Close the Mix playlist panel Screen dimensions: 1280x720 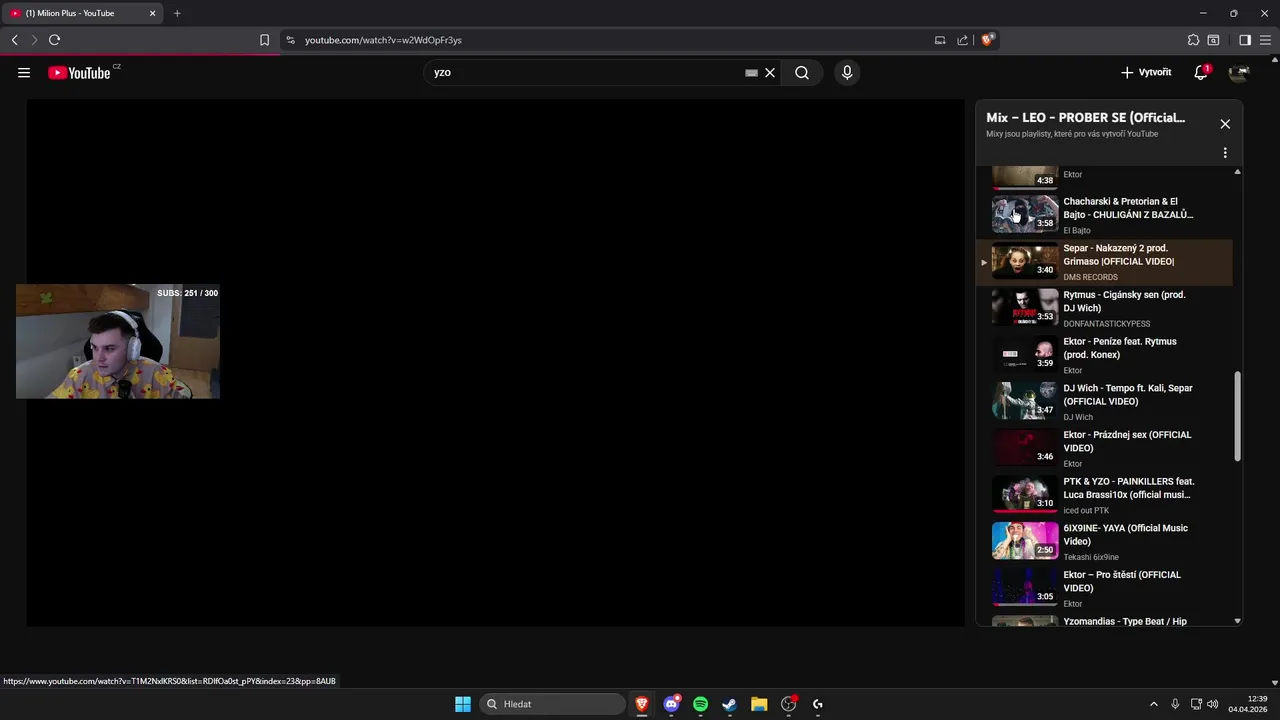point(1225,124)
